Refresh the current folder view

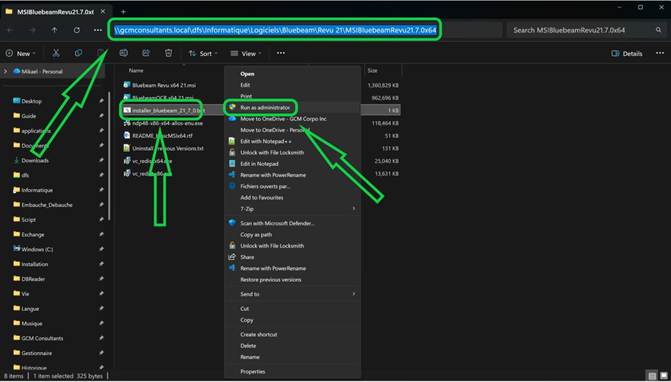(77, 30)
